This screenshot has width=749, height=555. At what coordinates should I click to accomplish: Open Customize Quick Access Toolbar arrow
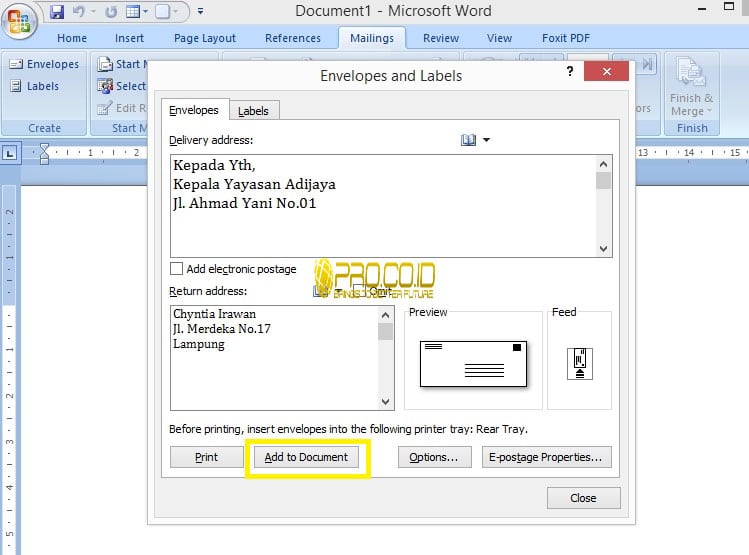click(201, 11)
